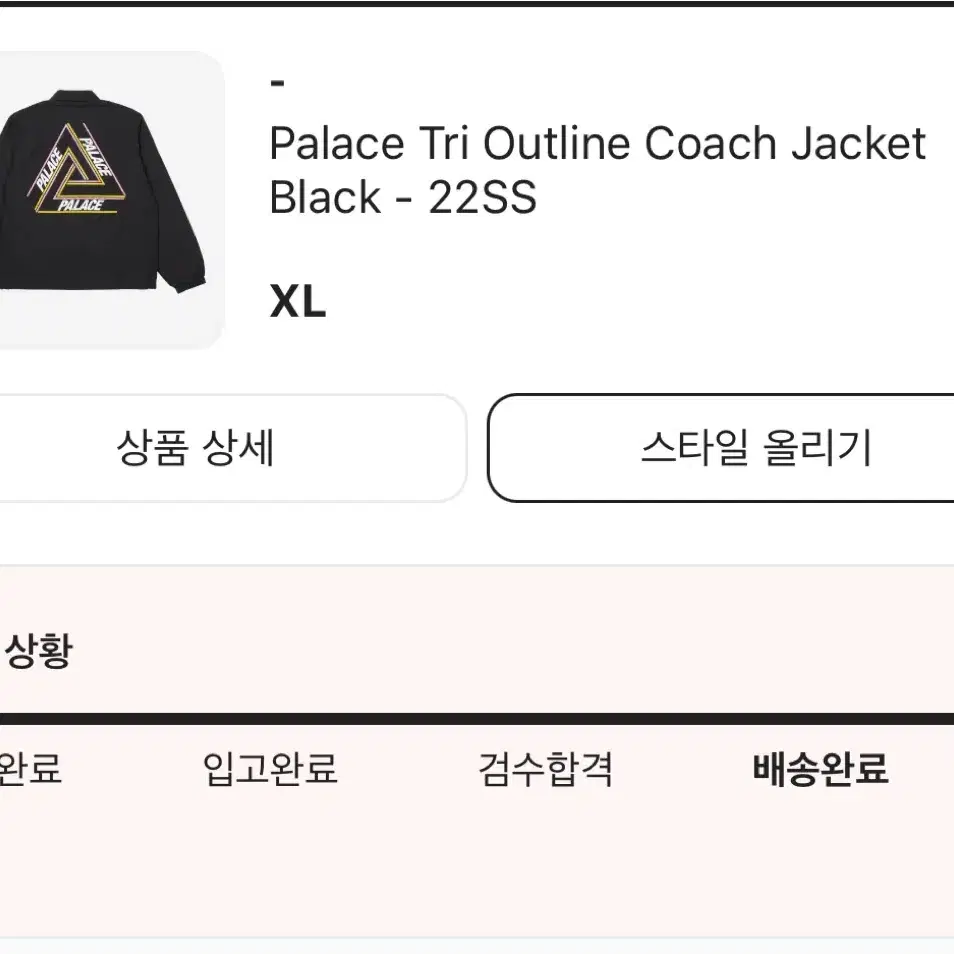Screen dimensions: 954x954
Task: Click the 22SS season text
Action: coord(482,197)
